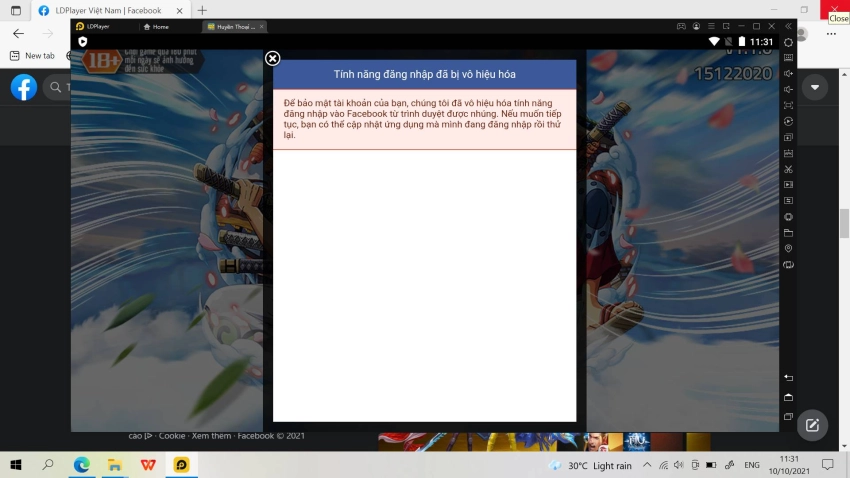Open LDPlayer keyboard mapping icon
The image size is (850, 478).
788,57
